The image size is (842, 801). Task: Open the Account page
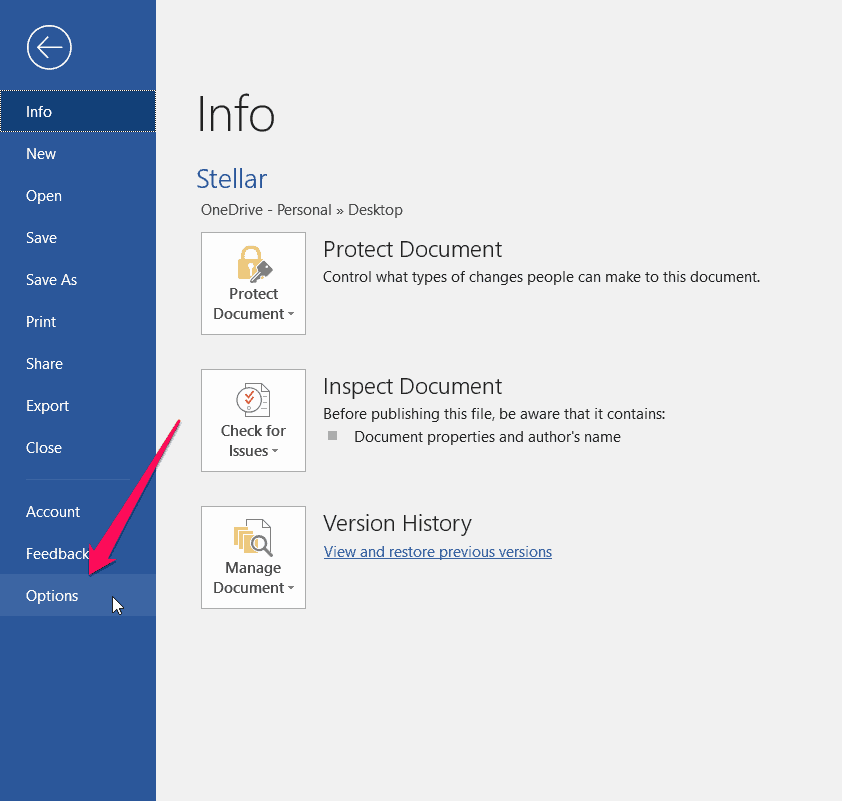[53, 512]
